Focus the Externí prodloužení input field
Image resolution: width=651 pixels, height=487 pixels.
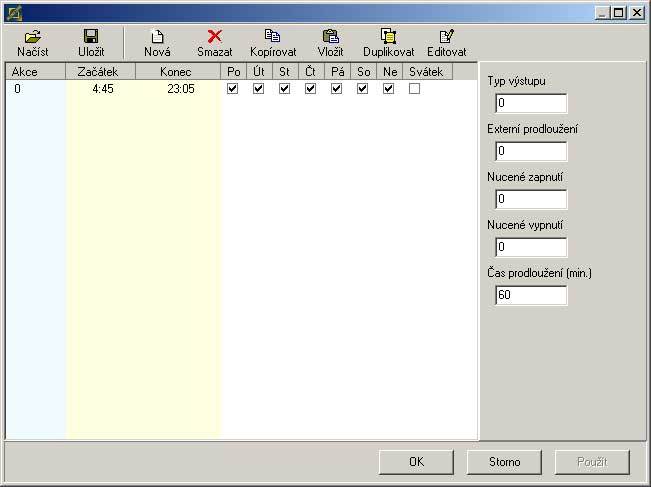pyautogui.click(x=531, y=151)
